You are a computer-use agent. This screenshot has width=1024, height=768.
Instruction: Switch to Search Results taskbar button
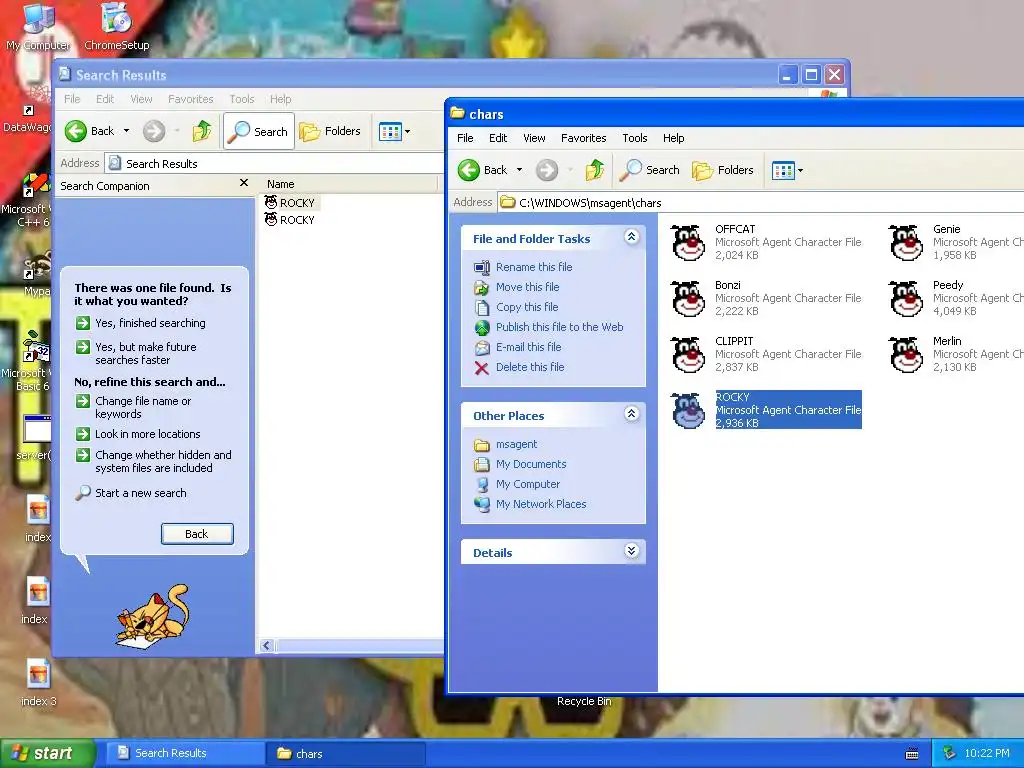[185, 753]
